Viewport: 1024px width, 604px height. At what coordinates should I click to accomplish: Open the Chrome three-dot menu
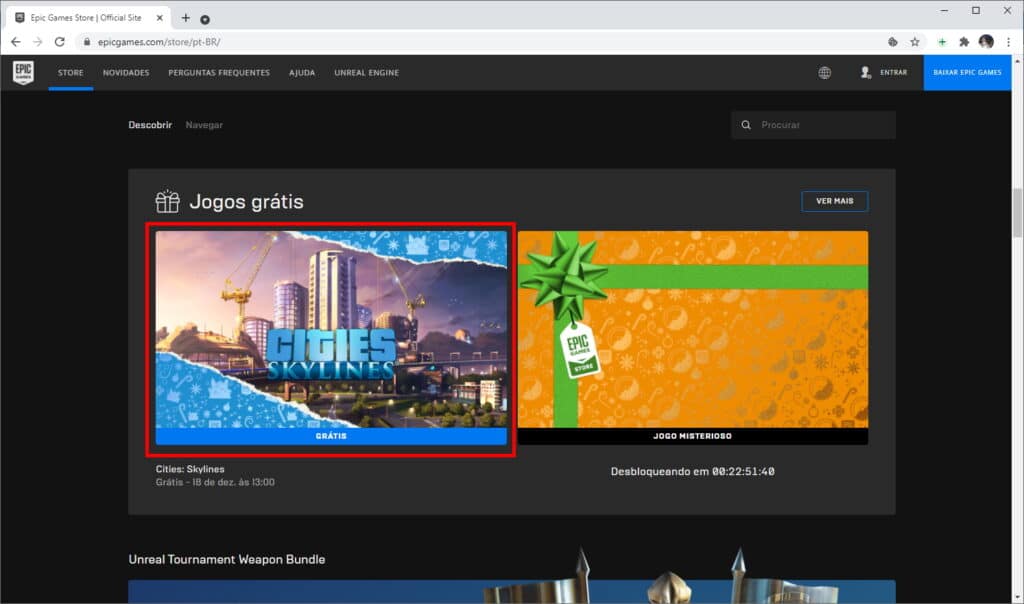coord(1008,42)
